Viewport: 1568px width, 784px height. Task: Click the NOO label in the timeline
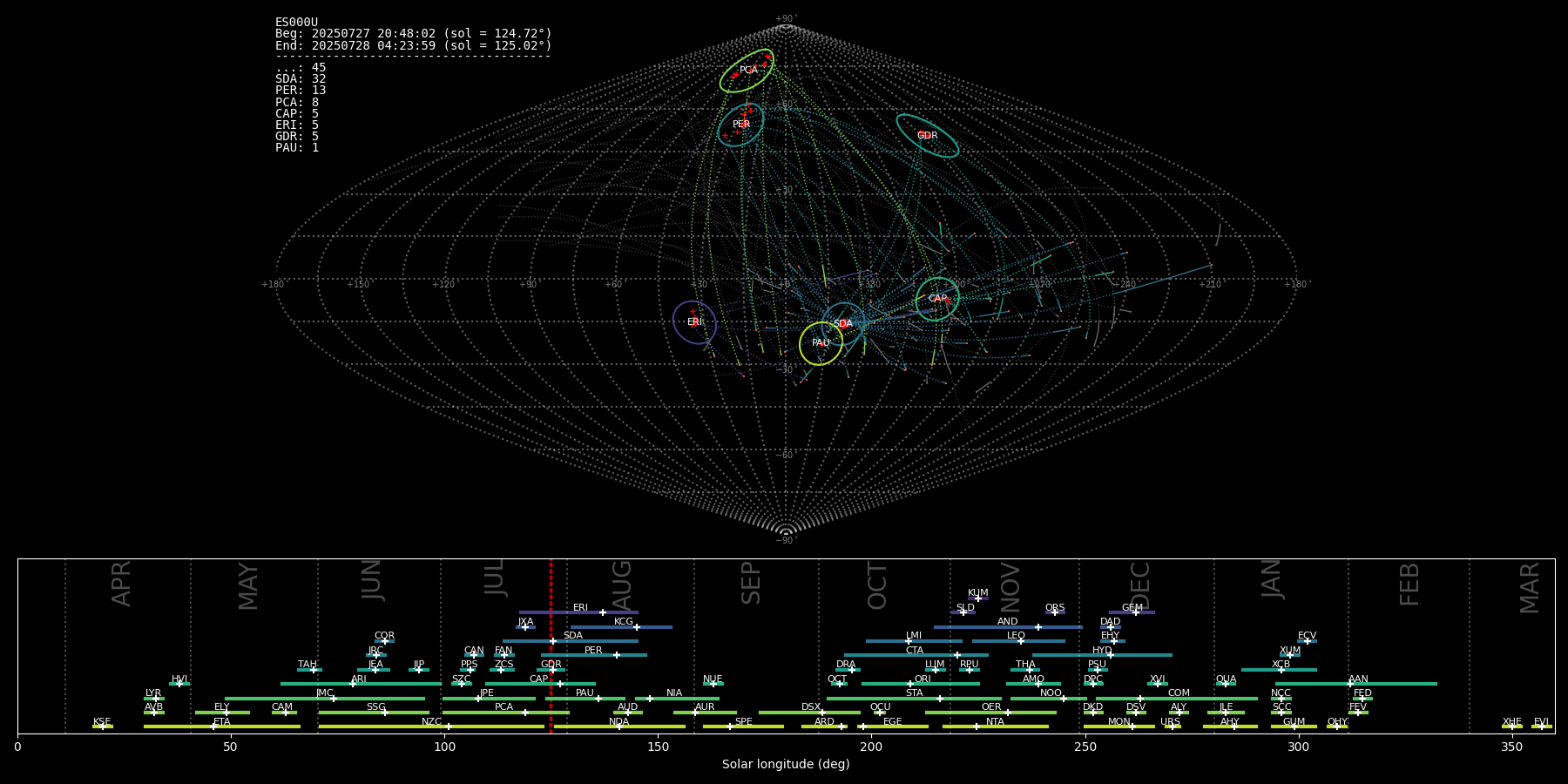point(1051,693)
